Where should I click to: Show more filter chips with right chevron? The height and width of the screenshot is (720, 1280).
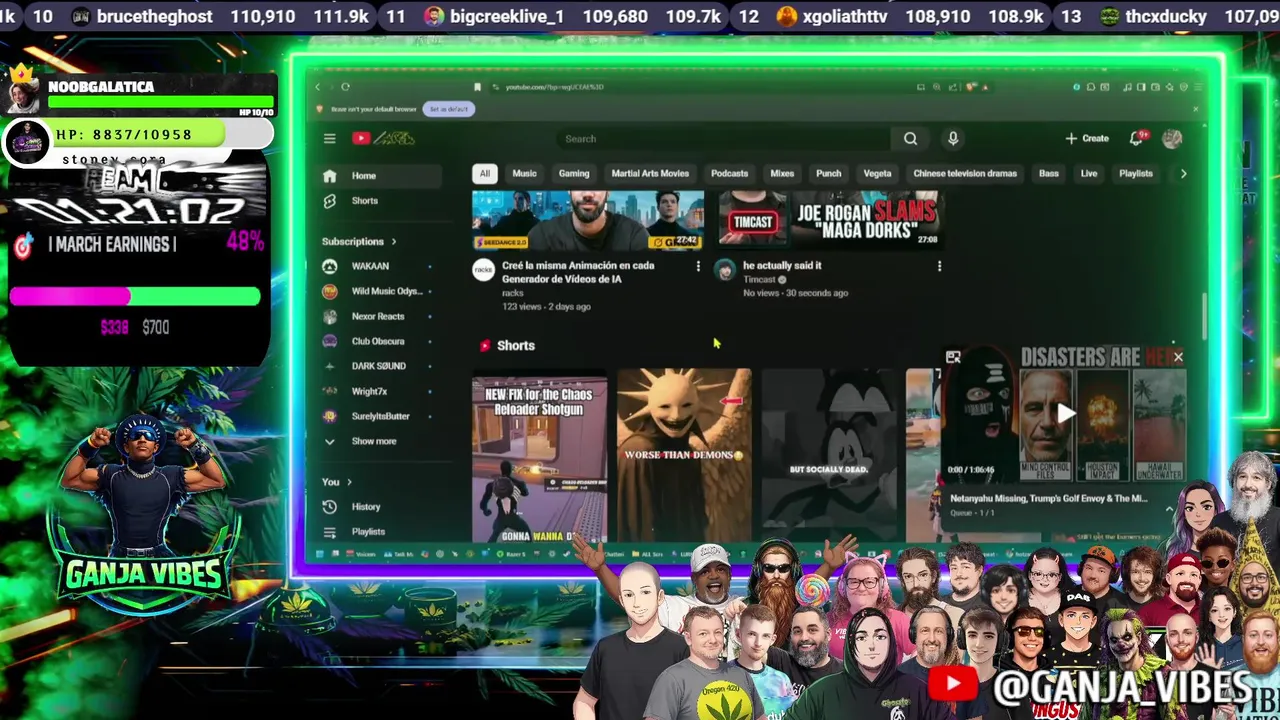tap(1183, 174)
